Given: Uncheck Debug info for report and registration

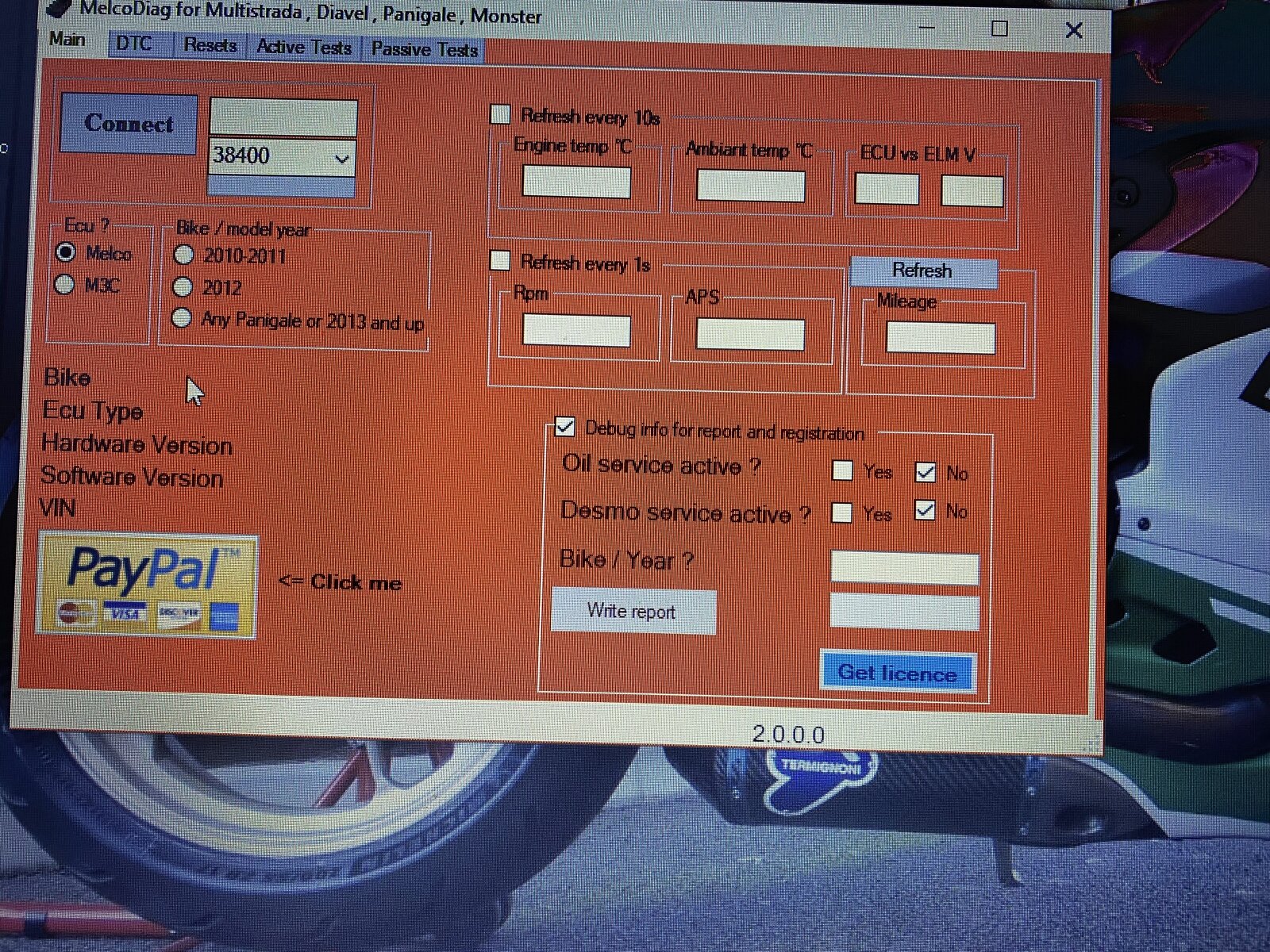Looking at the screenshot, I should [564, 428].
